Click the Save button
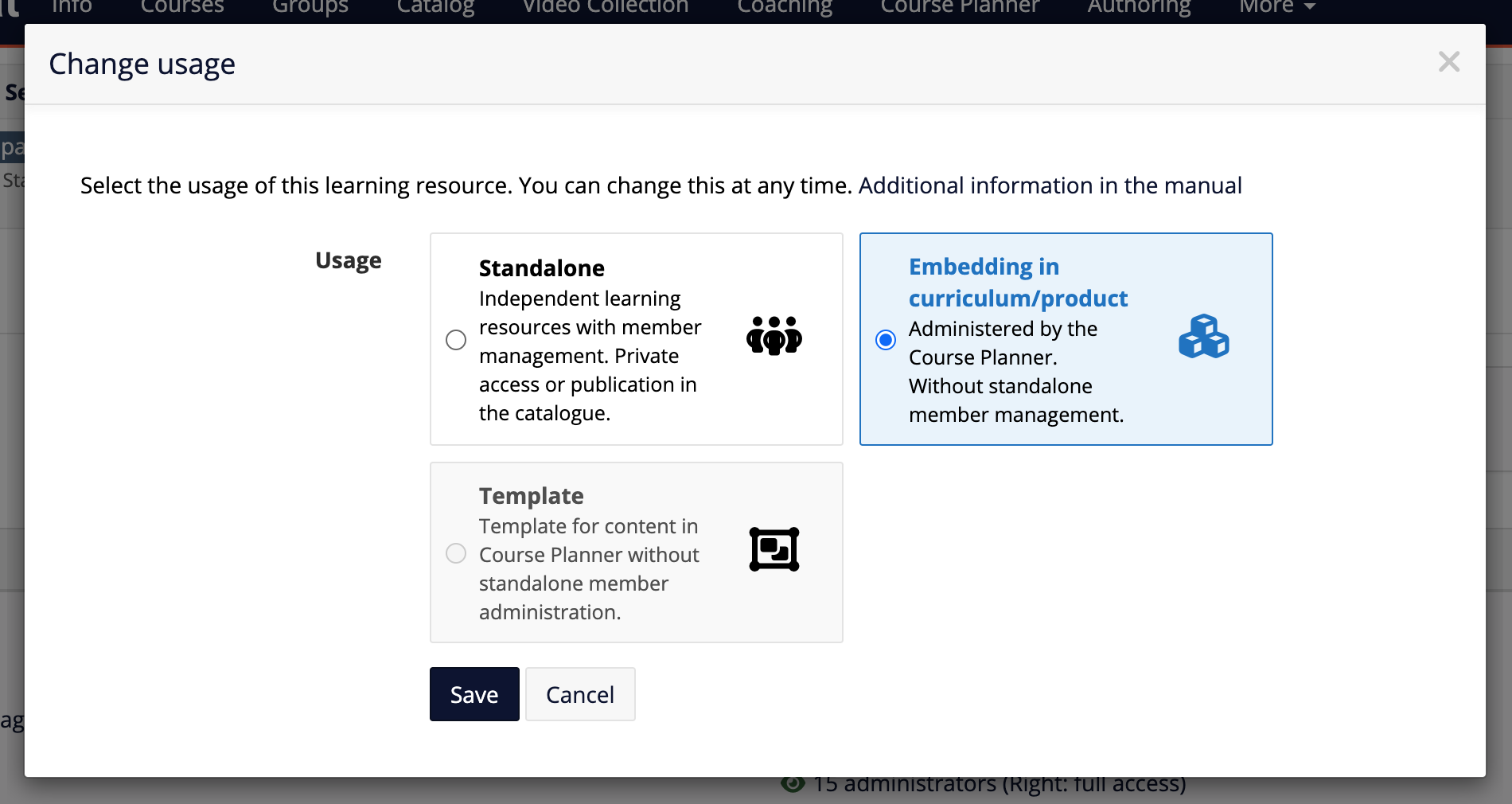The height and width of the screenshot is (804, 1512). tap(473, 694)
